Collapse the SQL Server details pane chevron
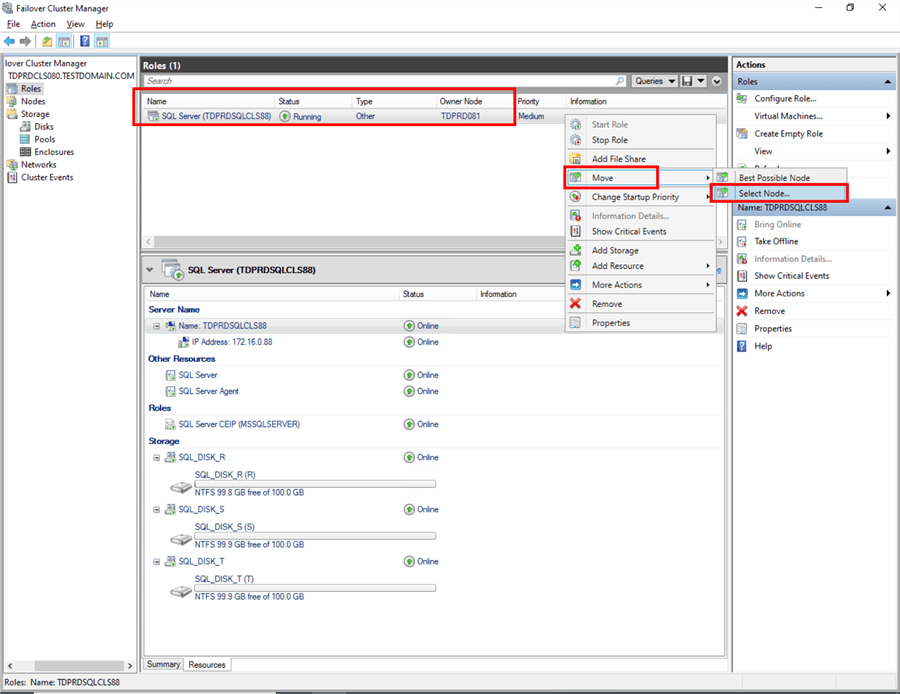 pyautogui.click(x=150, y=270)
